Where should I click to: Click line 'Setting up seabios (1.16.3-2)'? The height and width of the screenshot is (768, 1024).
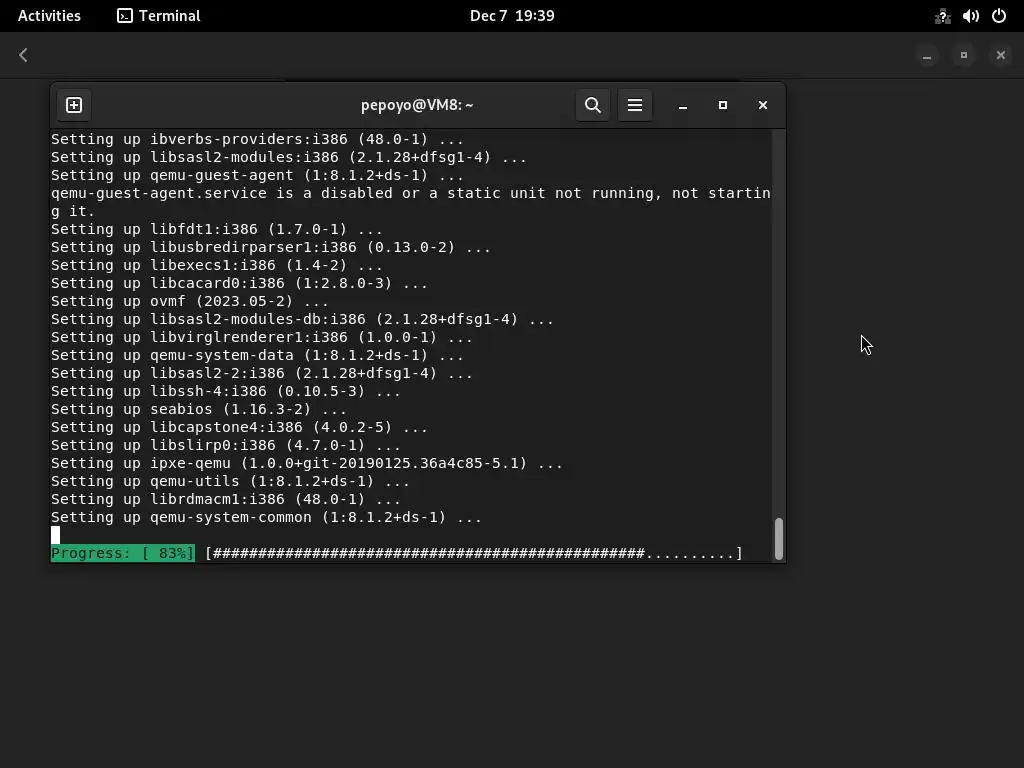tap(199, 409)
